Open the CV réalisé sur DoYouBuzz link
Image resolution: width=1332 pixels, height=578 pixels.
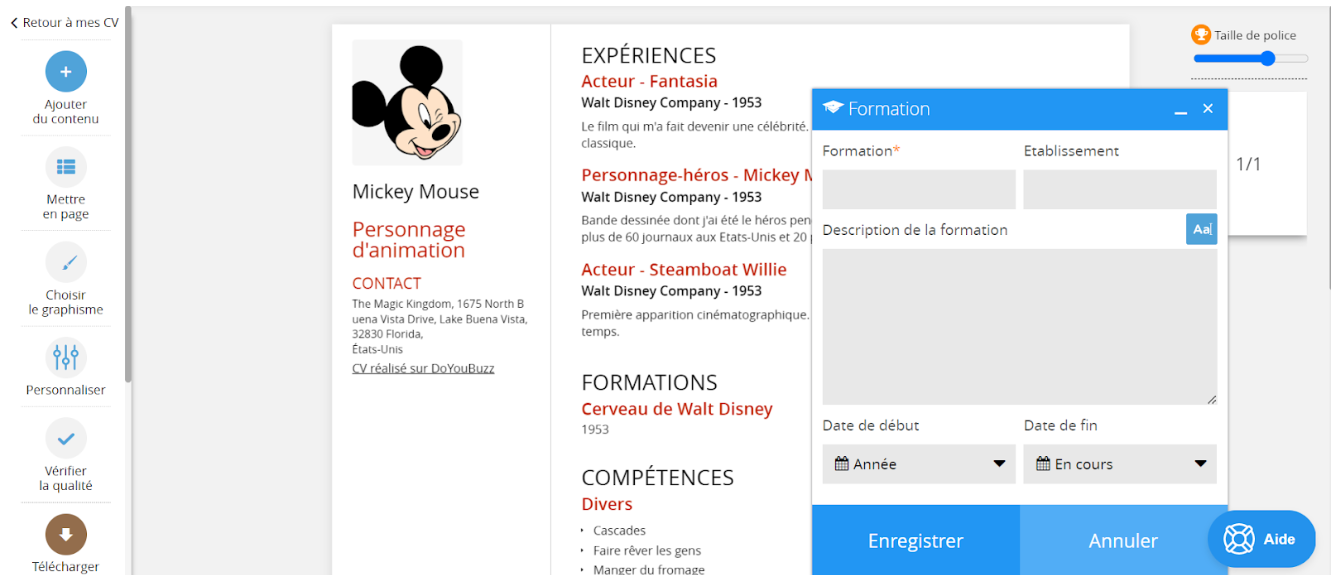coord(423,368)
